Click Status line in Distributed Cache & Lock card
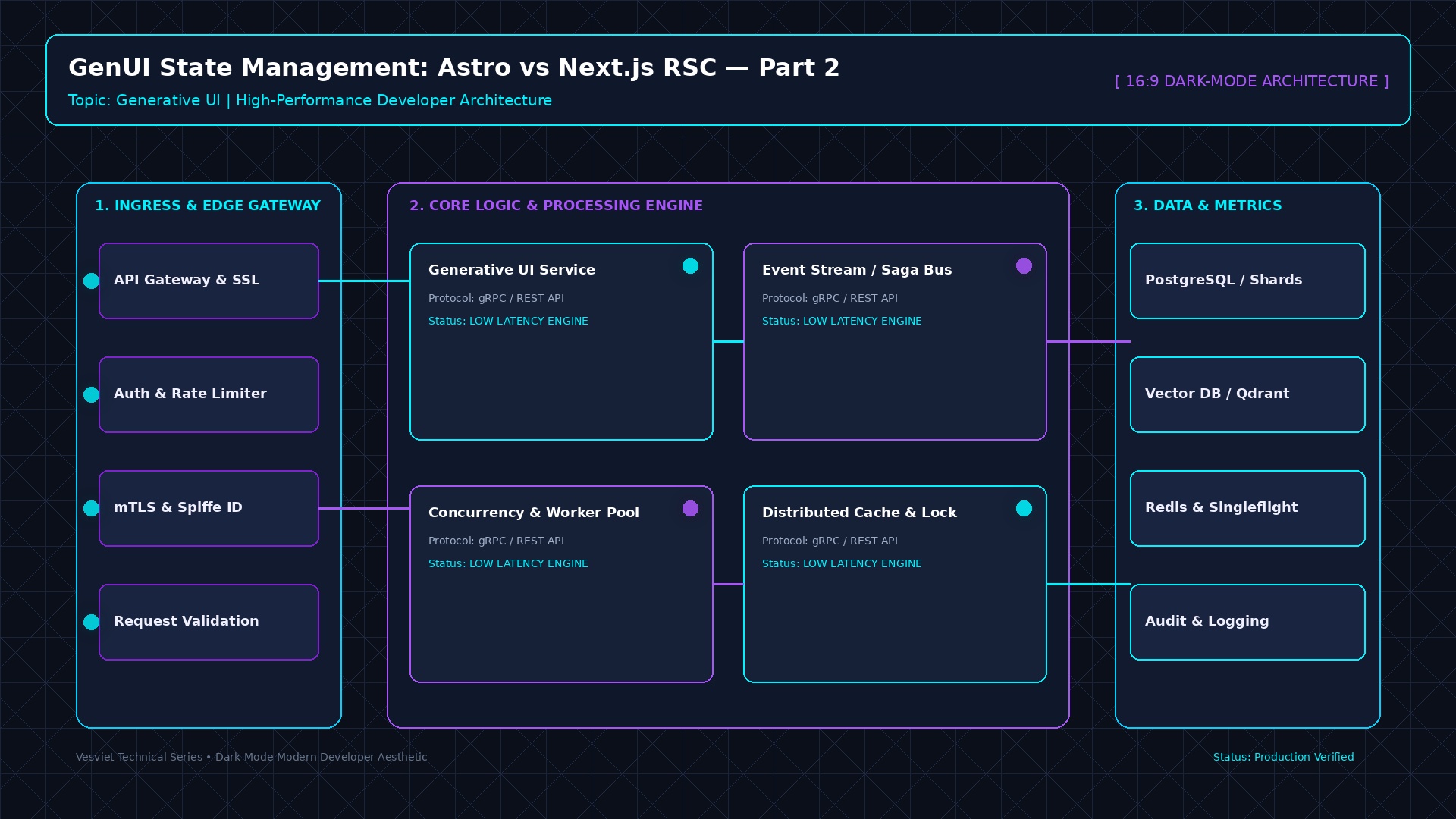Viewport: 1456px width, 819px height. [x=842, y=563]
